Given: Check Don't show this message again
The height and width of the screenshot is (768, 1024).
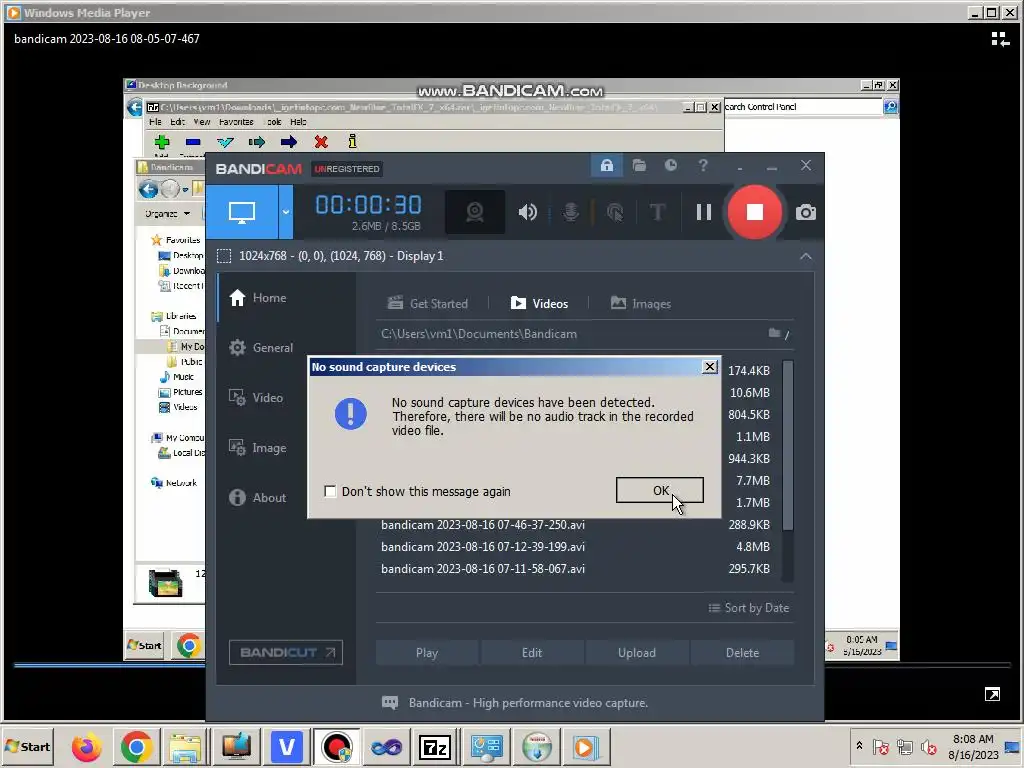Looking at the screenshot, I should point(330,491).
